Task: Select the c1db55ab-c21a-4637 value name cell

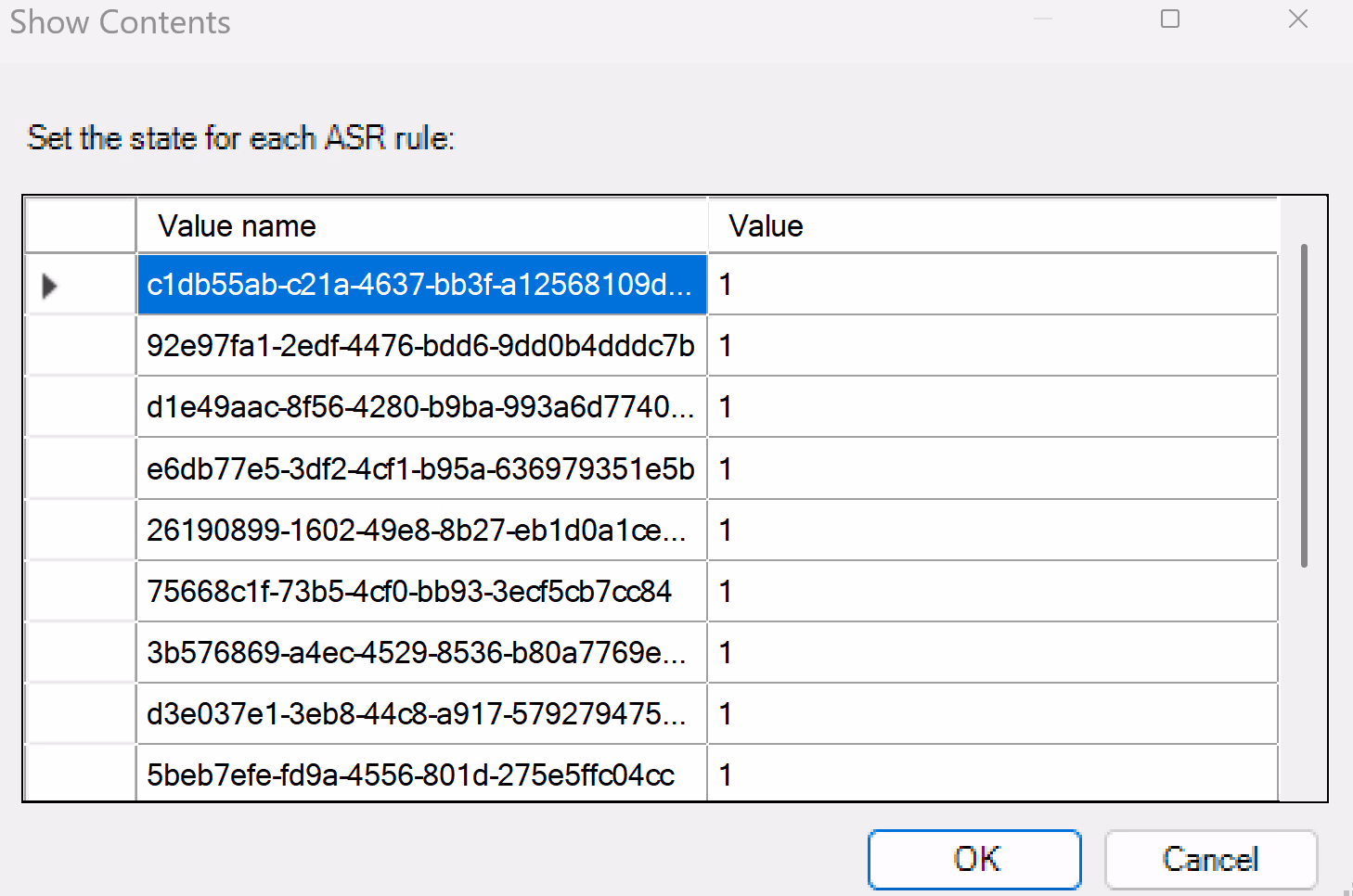Action: tap(421, 285)
